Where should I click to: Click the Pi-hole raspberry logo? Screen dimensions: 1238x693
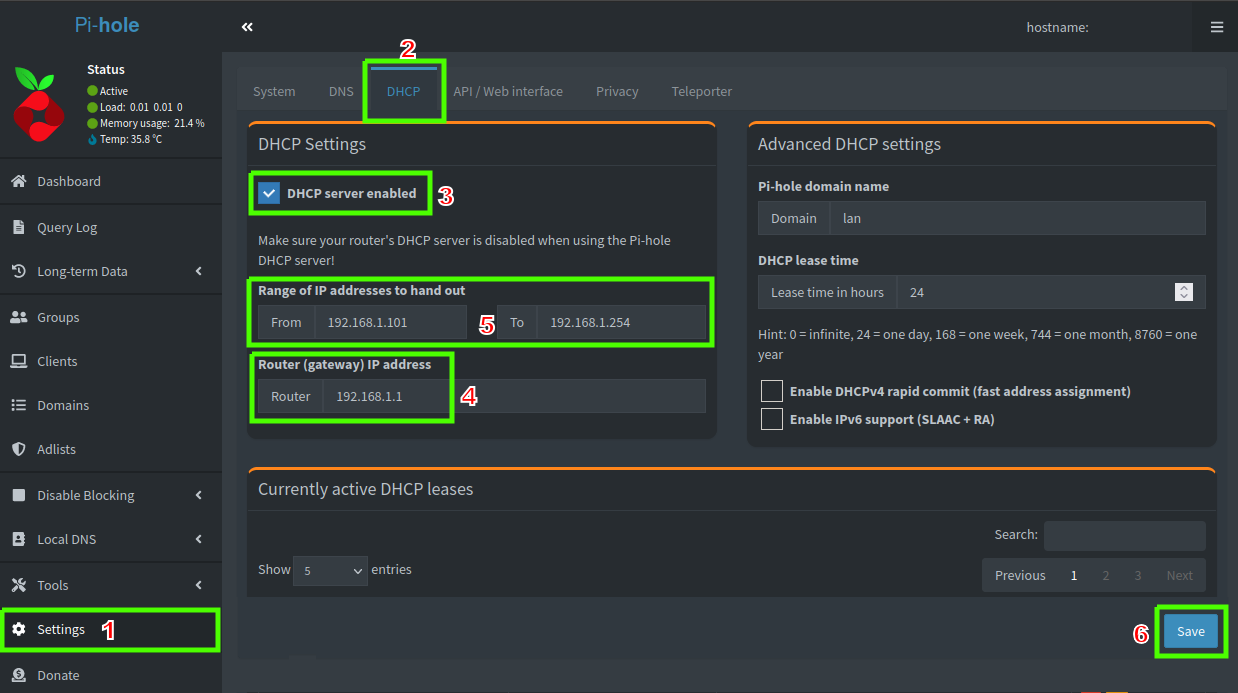[39, 102]
